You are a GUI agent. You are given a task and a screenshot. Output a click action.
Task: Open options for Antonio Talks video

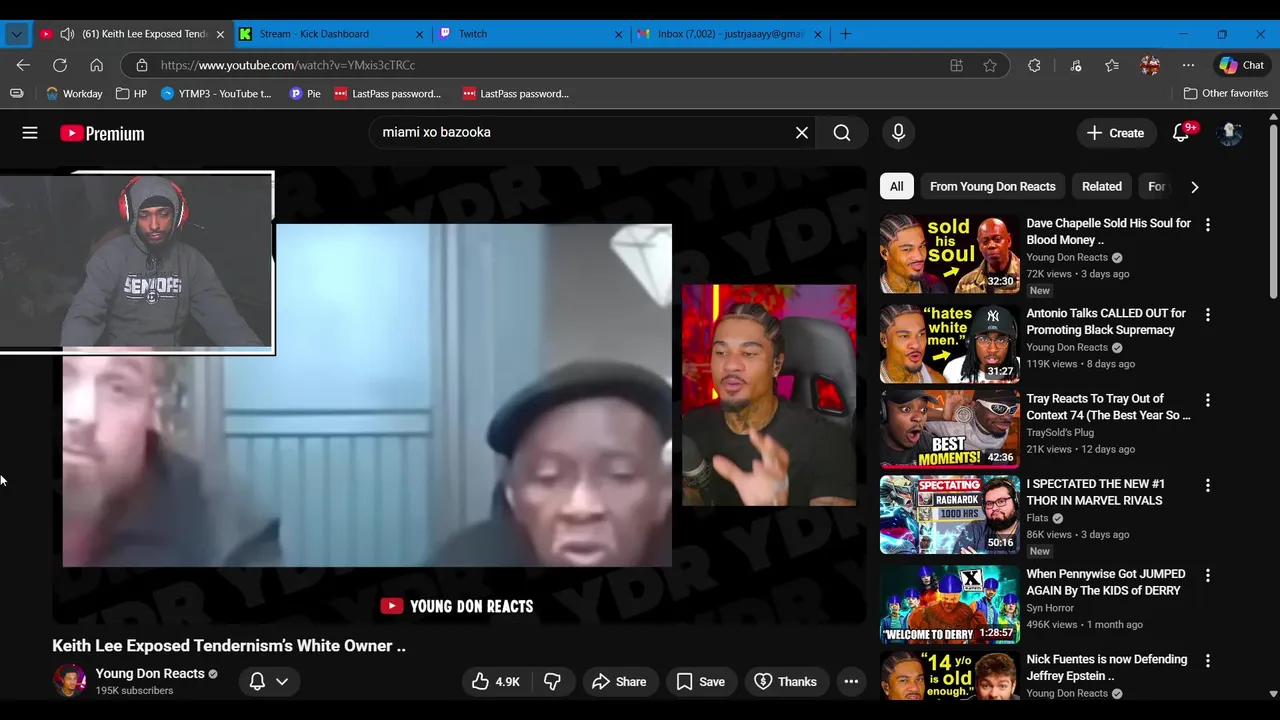coord(1207,315)
